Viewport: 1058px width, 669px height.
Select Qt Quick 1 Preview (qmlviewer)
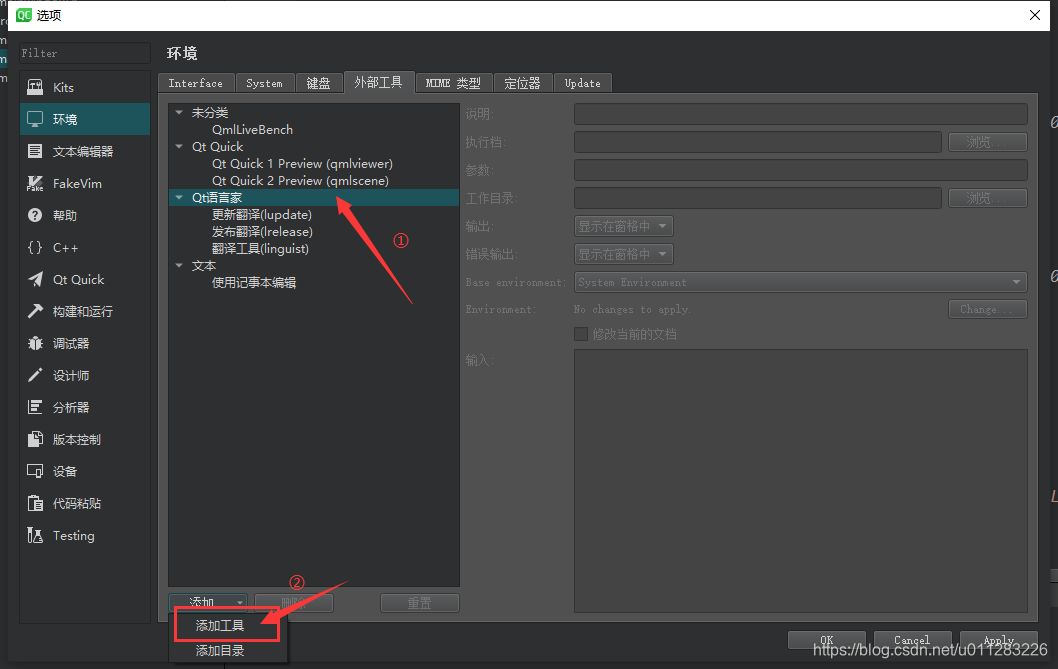[x=302, y=163]
